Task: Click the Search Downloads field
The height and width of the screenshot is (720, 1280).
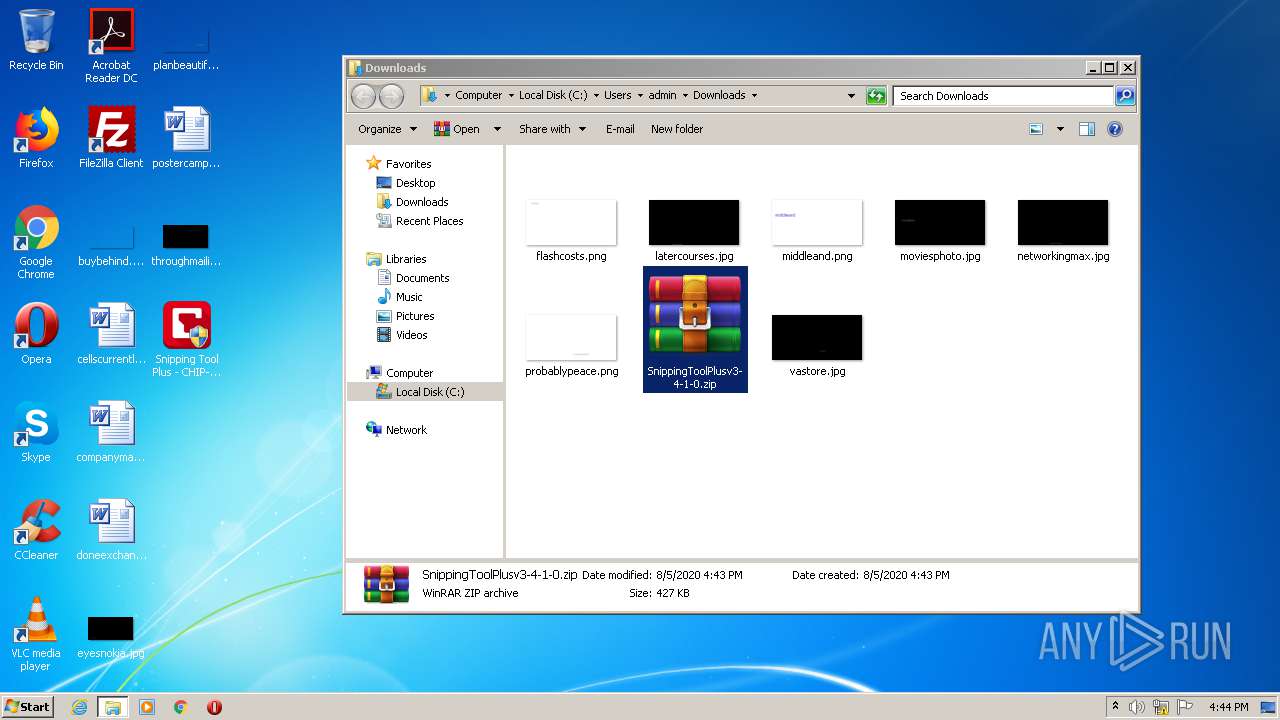Action: click(x=1003, y=96)
